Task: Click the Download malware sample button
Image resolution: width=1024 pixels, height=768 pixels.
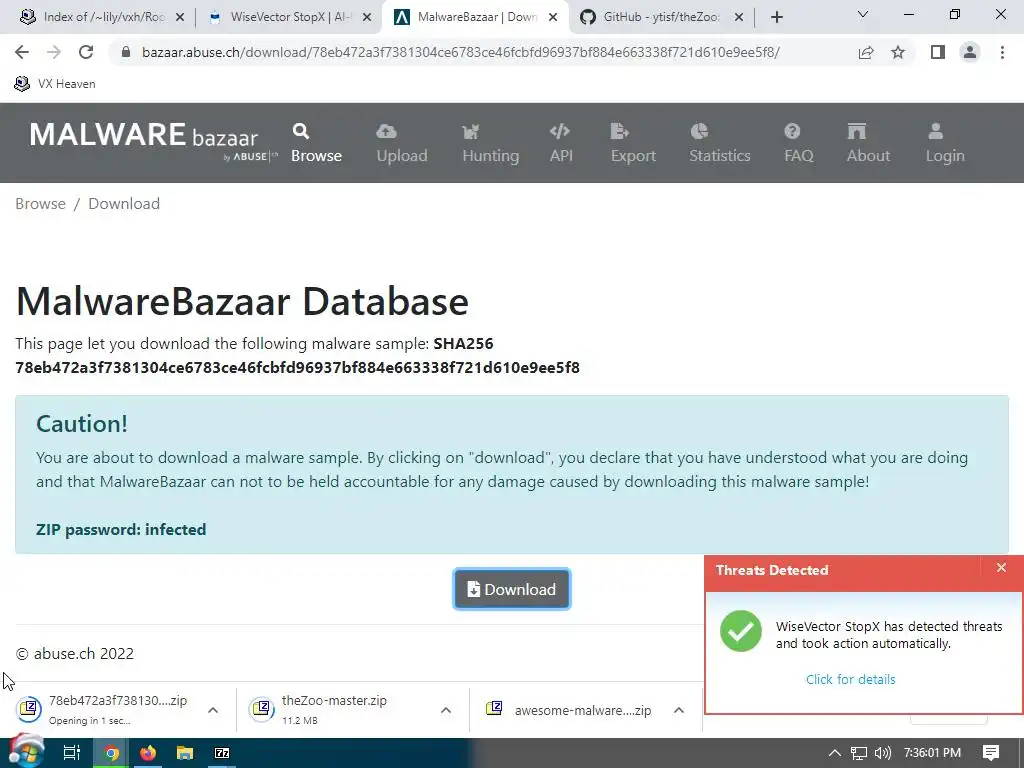Action: [x=512, y=589]
